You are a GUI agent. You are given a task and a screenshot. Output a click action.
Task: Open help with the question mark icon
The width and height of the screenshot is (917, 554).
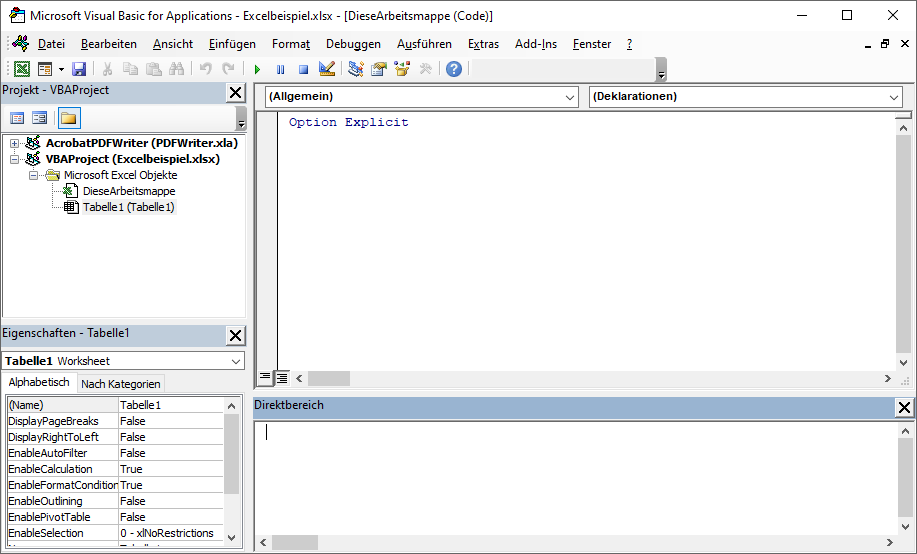pos(454,69)
